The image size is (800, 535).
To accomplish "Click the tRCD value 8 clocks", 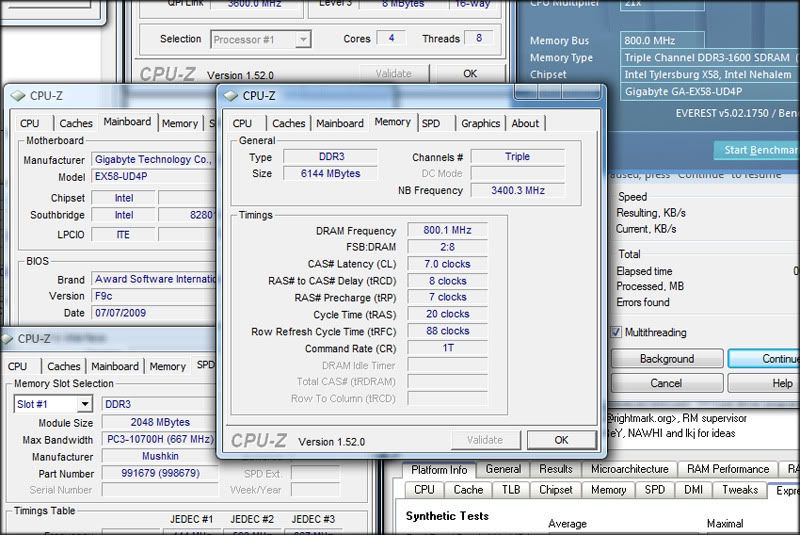I will [x=447, y=281].
